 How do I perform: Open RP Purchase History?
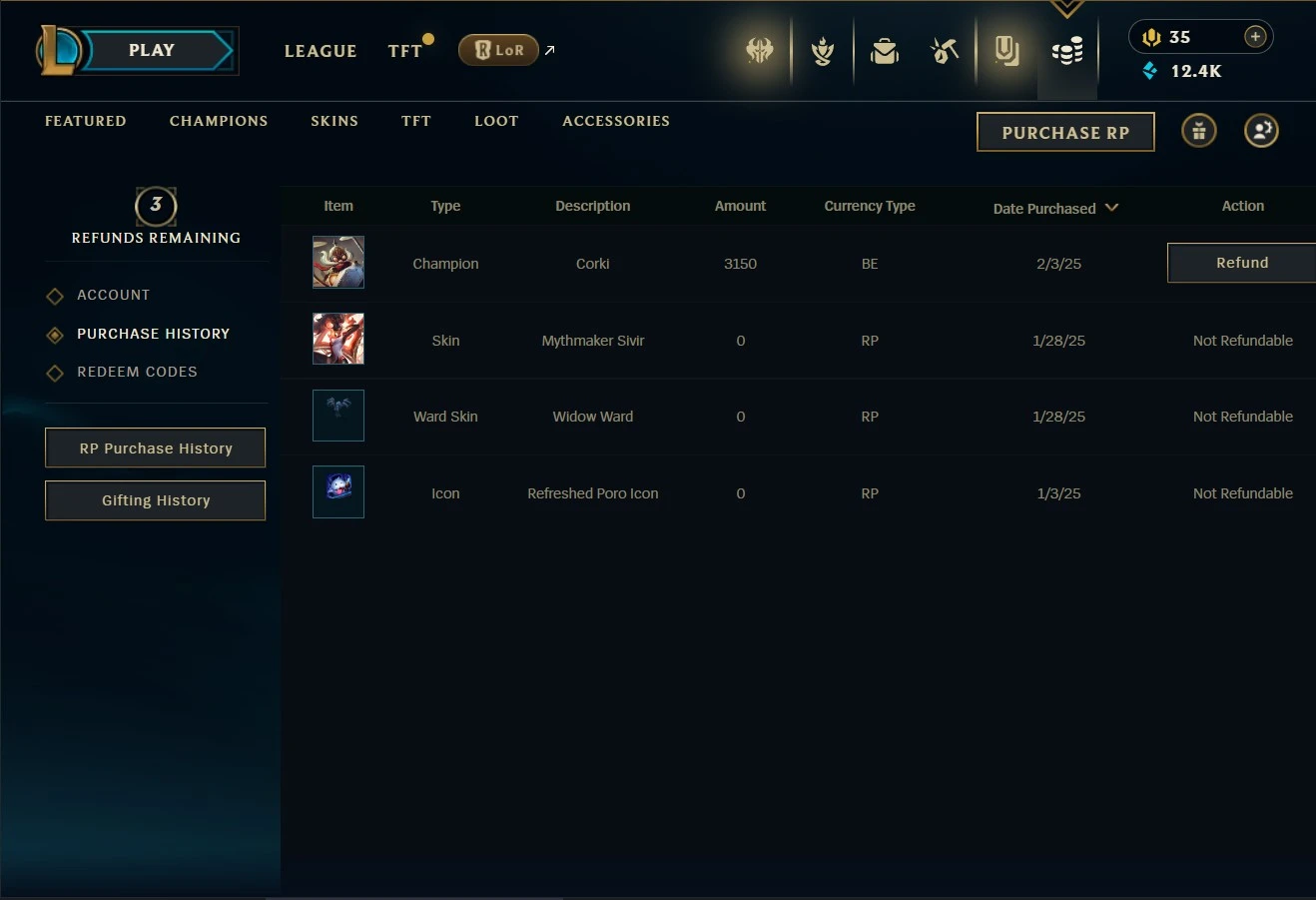(x=156, y=449)
